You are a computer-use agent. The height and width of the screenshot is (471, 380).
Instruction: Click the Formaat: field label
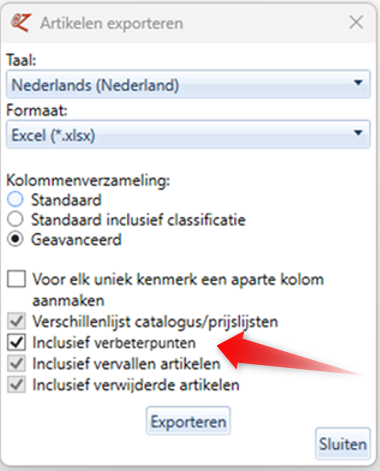click(x=37, y=110)
